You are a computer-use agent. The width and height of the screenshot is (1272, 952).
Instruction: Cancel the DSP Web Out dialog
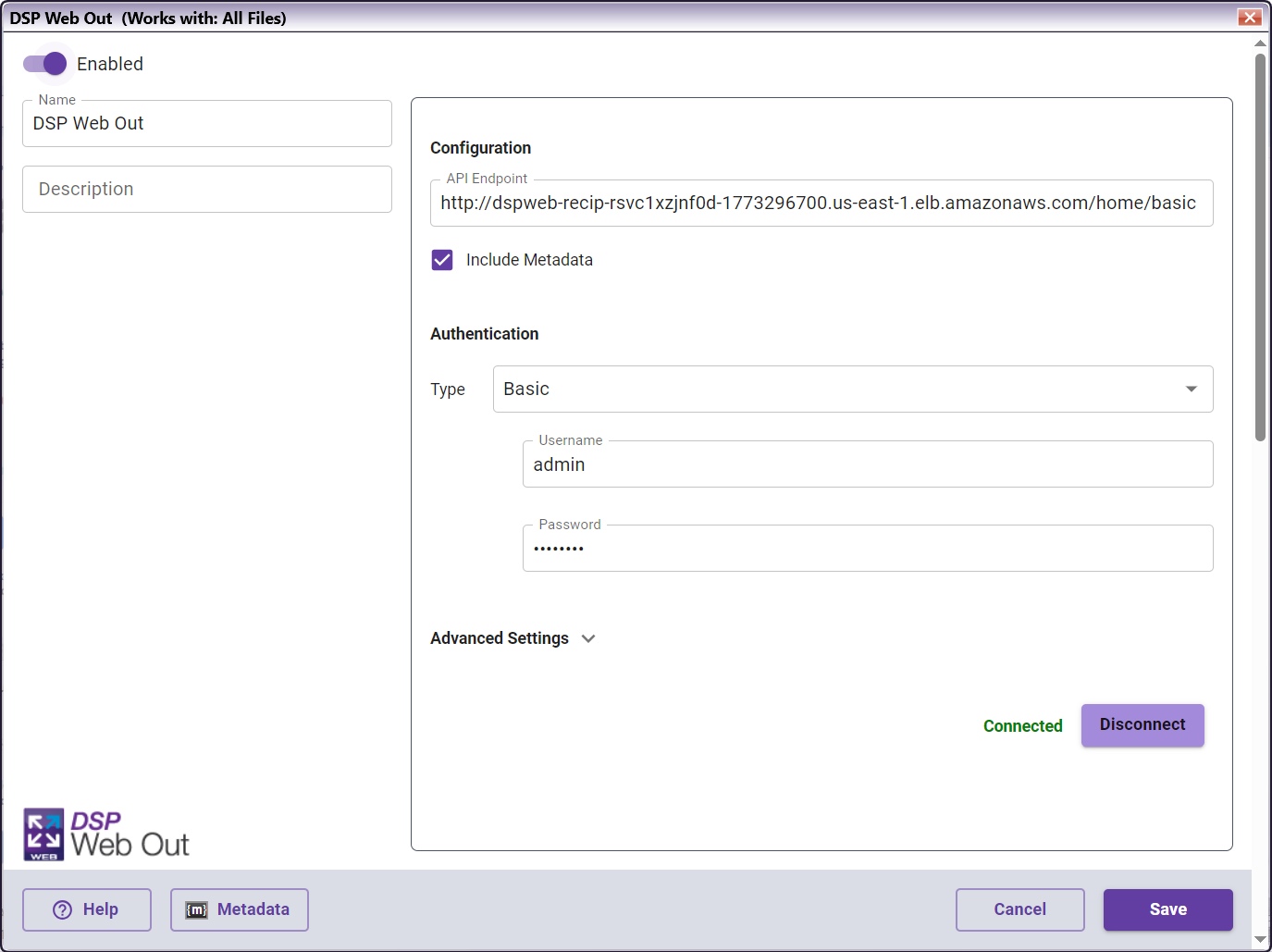pyautogui.click(x=1019, y=909)
